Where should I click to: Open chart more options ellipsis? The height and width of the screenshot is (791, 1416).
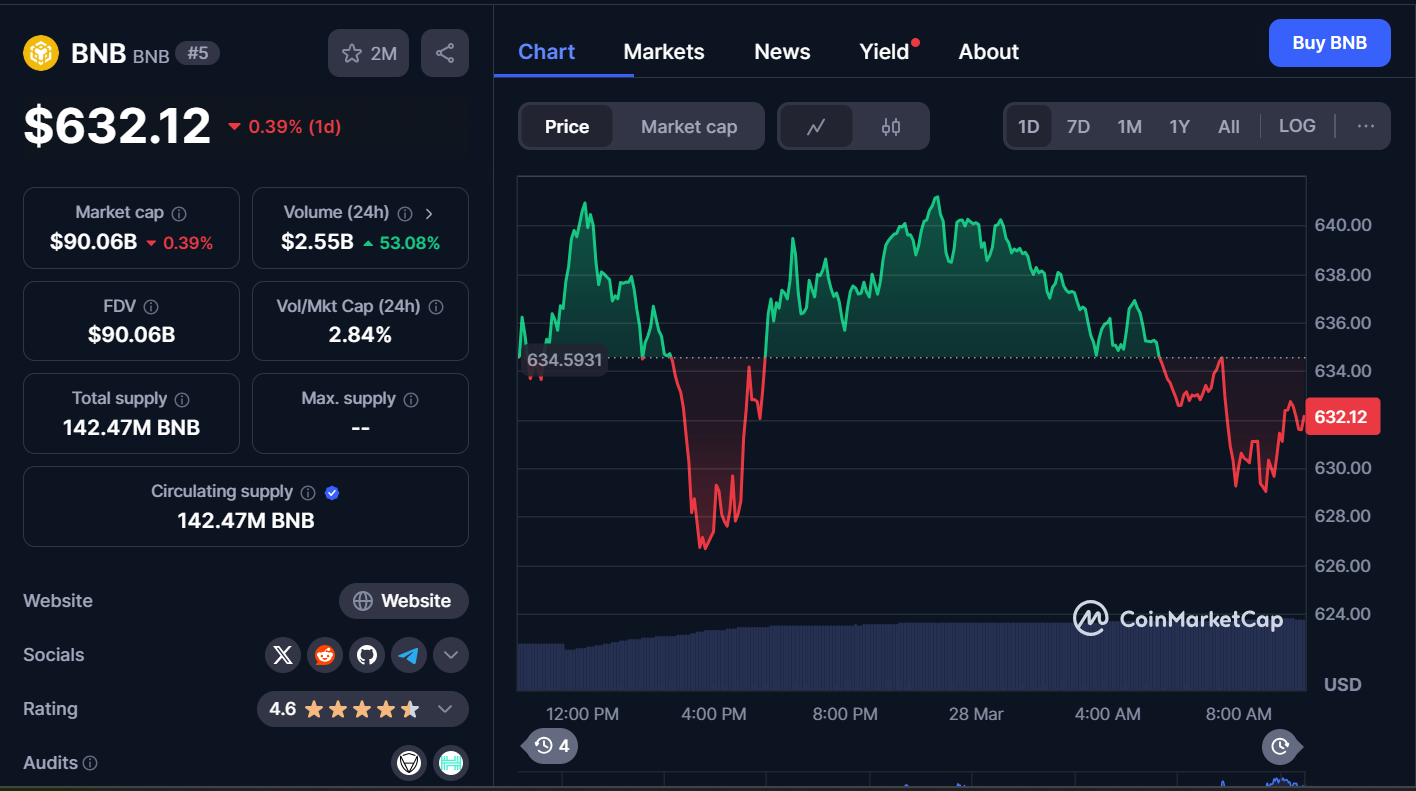(1366, 126)
